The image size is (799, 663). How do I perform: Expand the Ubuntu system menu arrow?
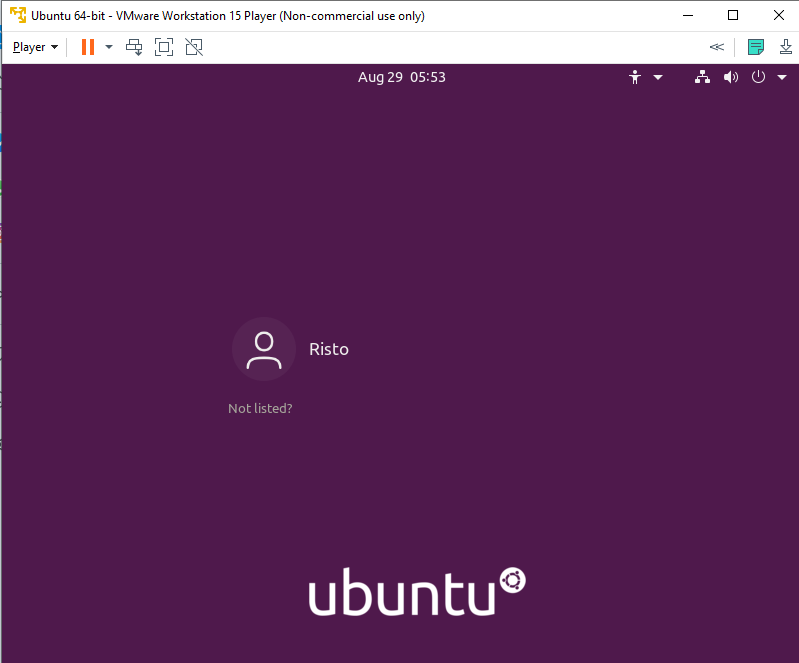pyautogui.click(x=782, y=77)
